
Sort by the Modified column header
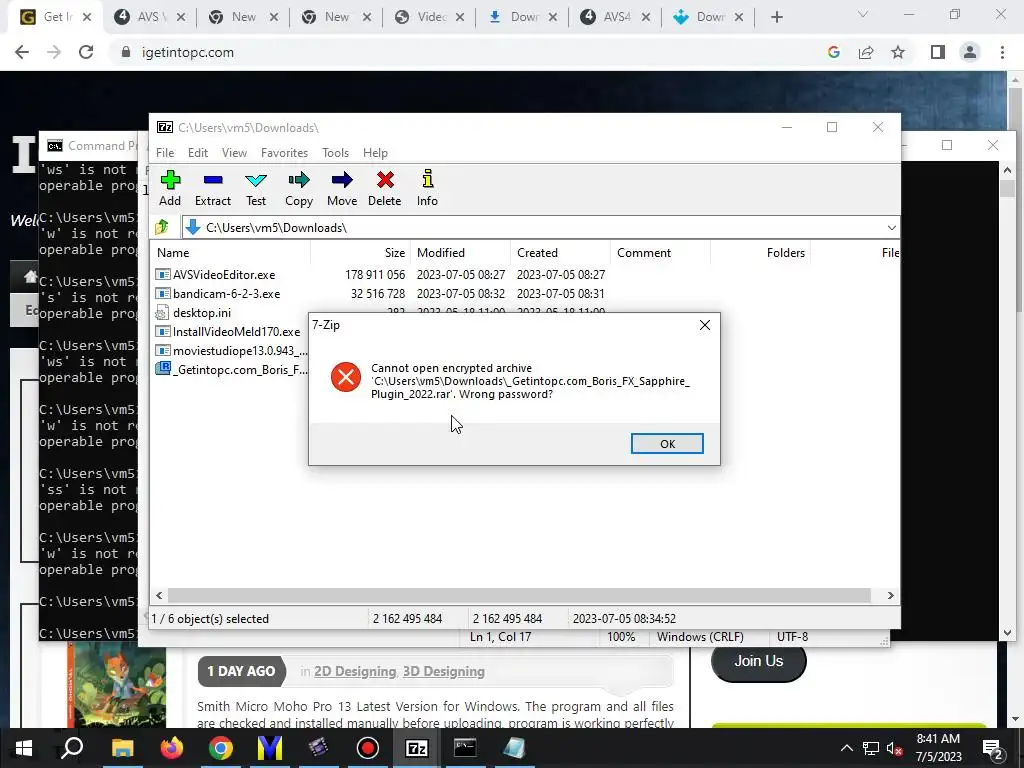click(460, 253)
